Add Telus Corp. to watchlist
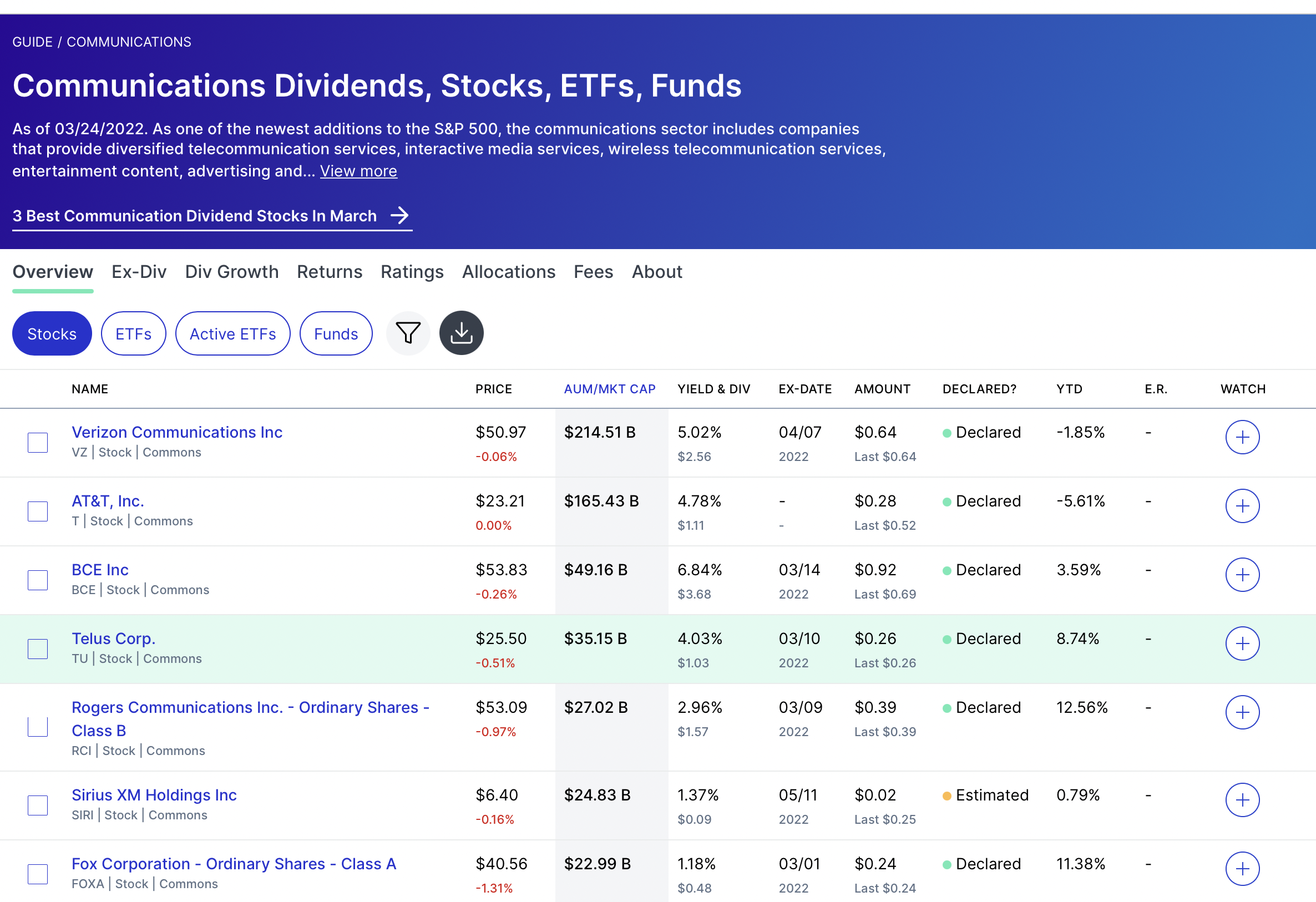 tap(1242, 644)
